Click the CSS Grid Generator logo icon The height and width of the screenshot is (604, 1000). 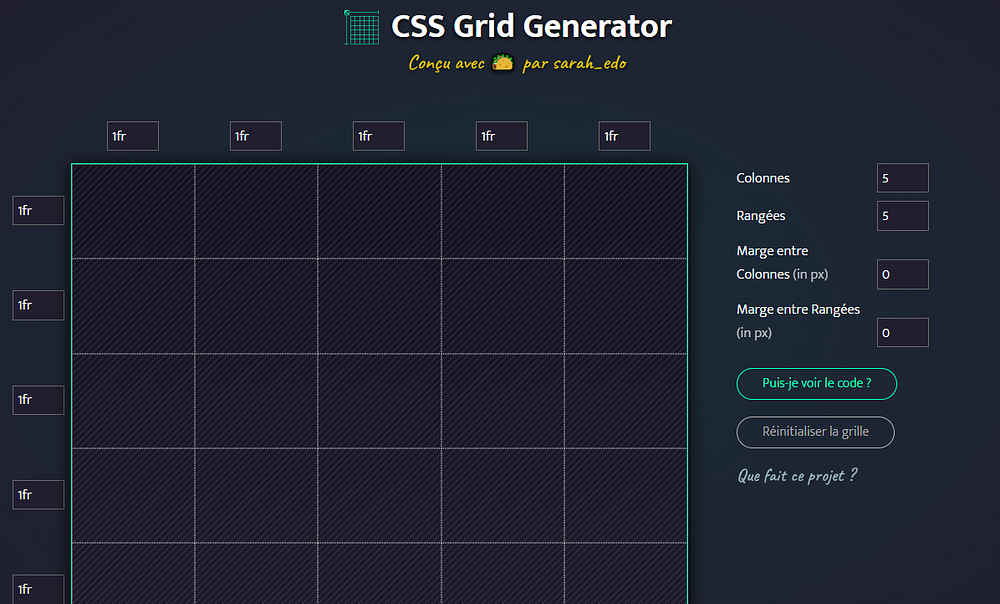coord(362,27)
